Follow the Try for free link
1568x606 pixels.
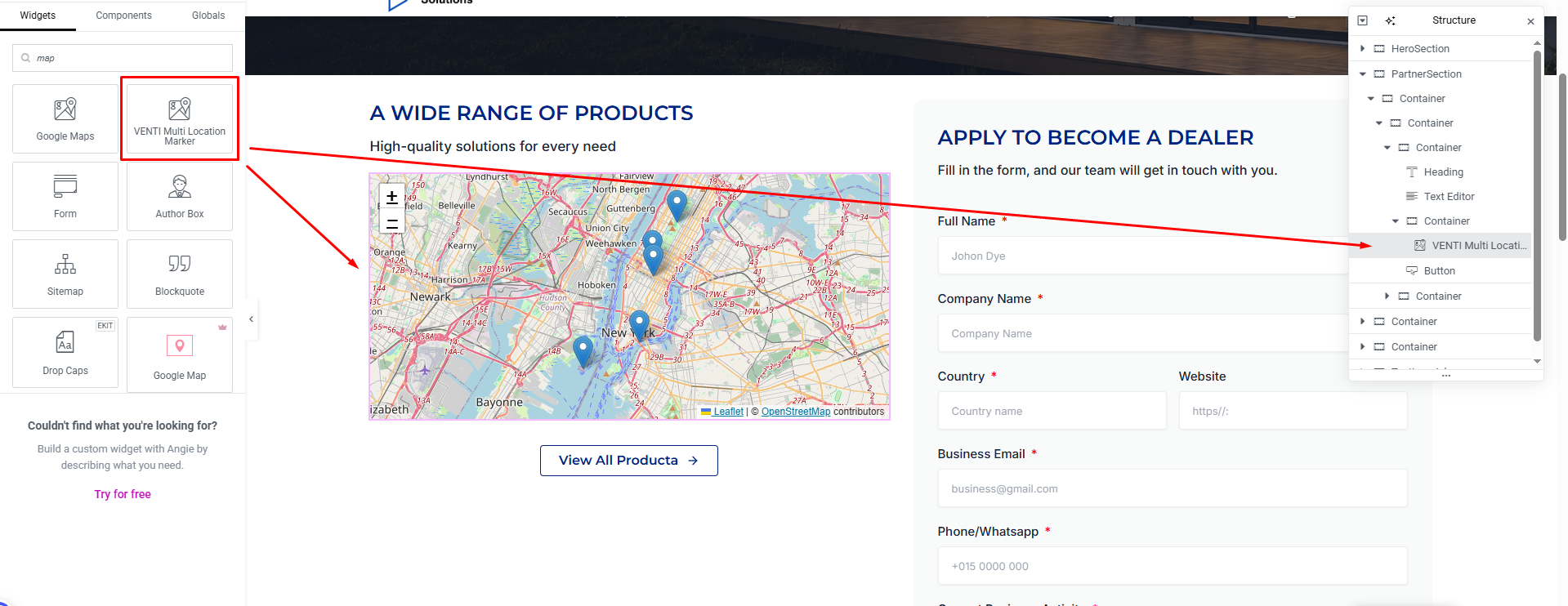click(123, 494)
